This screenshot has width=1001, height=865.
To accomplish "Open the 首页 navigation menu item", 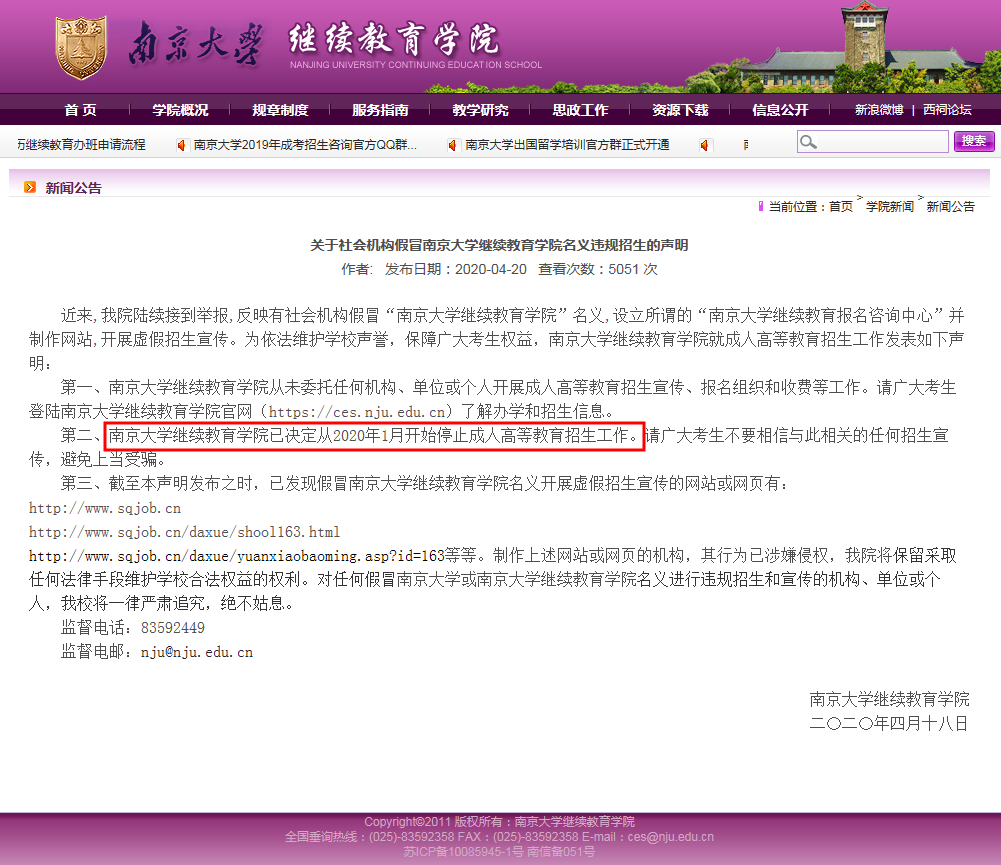I will pyautogui.click(x=80, y=110).
